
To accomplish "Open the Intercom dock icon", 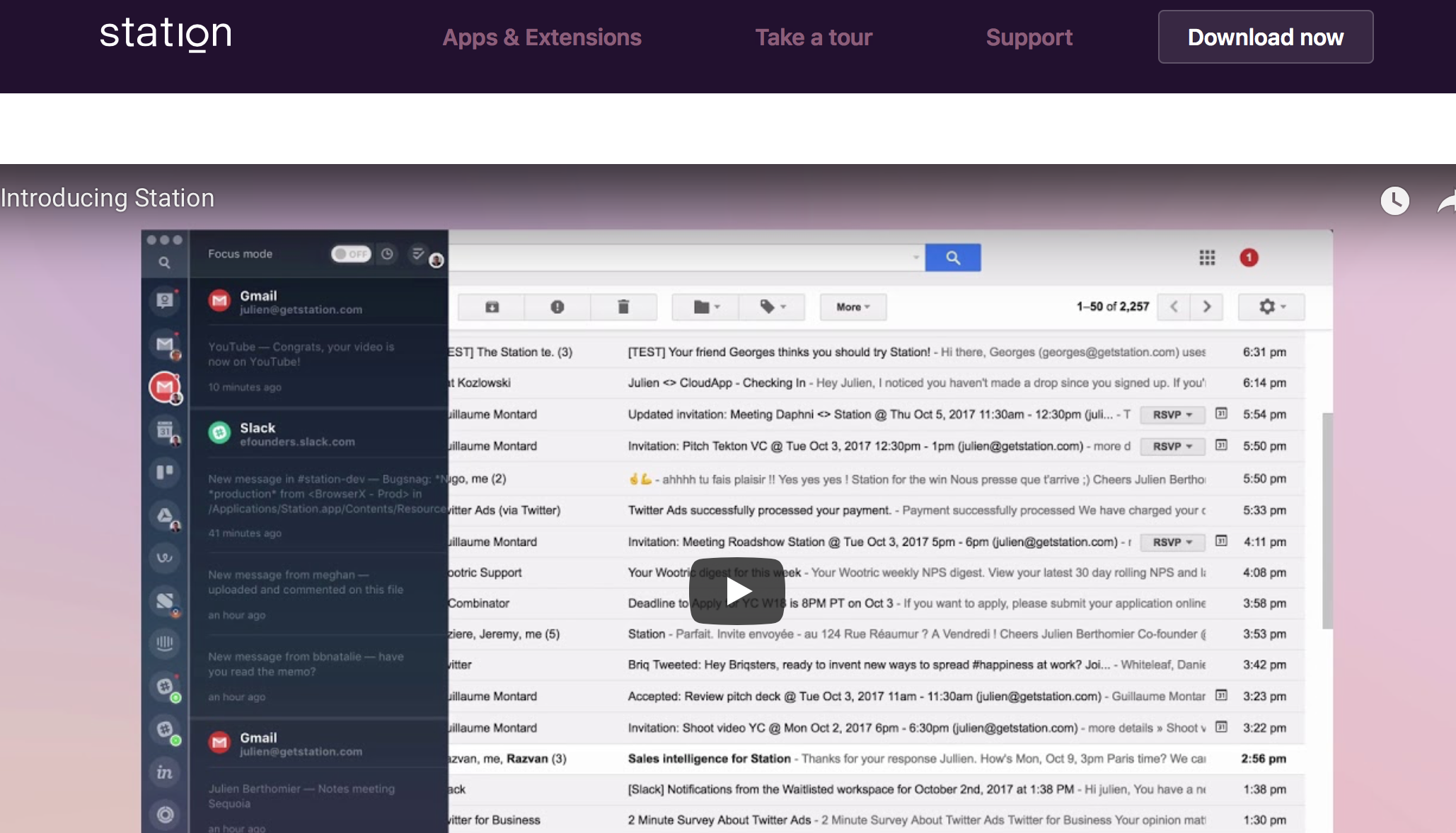I will tap(165, 643).
